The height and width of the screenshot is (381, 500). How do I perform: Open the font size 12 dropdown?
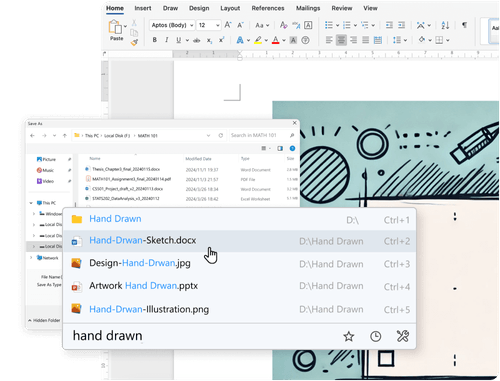tap(209, 25)
